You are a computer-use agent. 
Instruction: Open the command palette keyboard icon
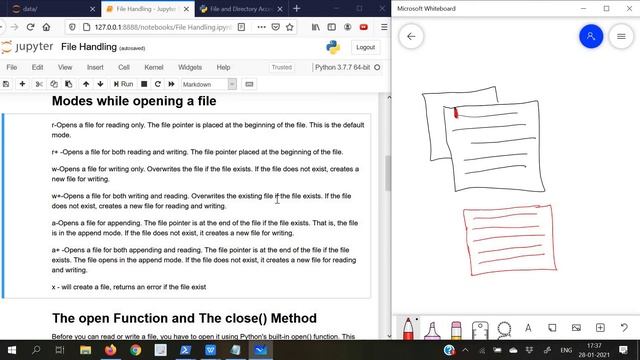pyautogui.click(x=249, y=84)
